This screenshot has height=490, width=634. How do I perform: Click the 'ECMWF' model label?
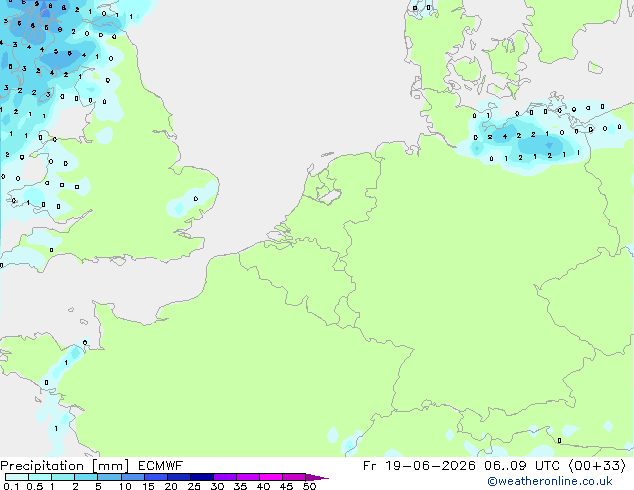coord(161,466)
